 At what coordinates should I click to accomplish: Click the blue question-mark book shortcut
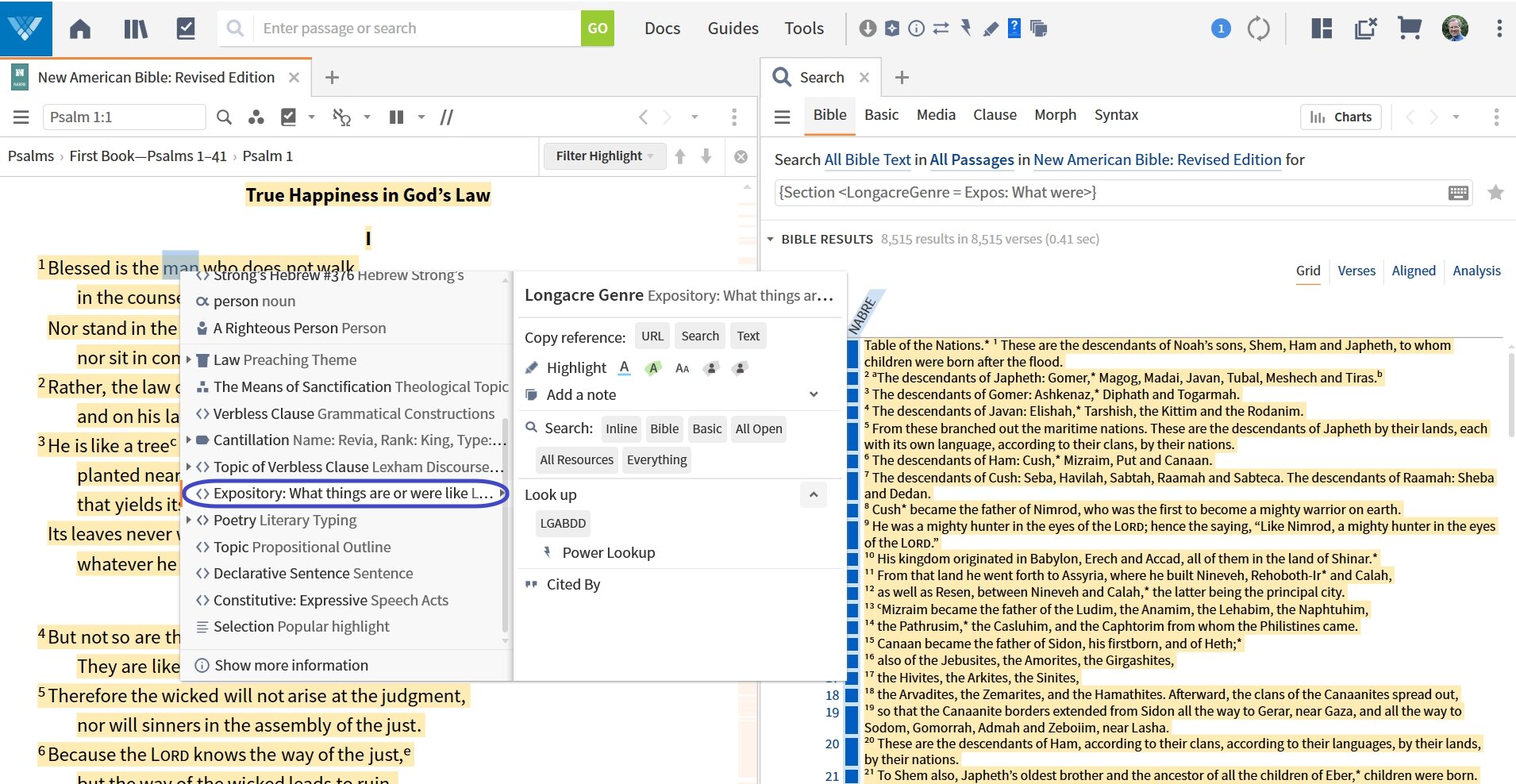pos(1014,29)
